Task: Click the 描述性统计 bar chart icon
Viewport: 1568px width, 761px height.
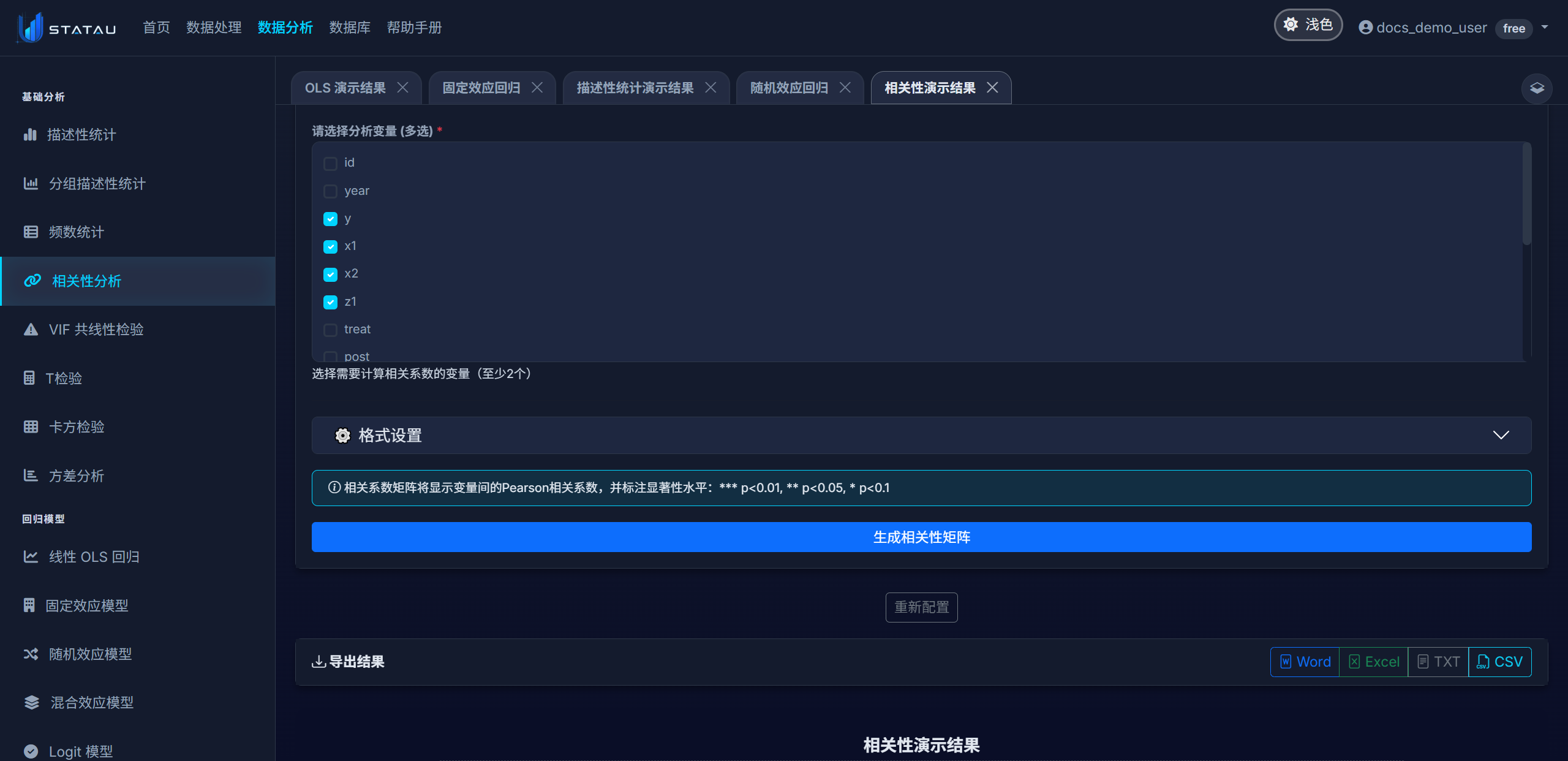Action: tap(30, 134)
